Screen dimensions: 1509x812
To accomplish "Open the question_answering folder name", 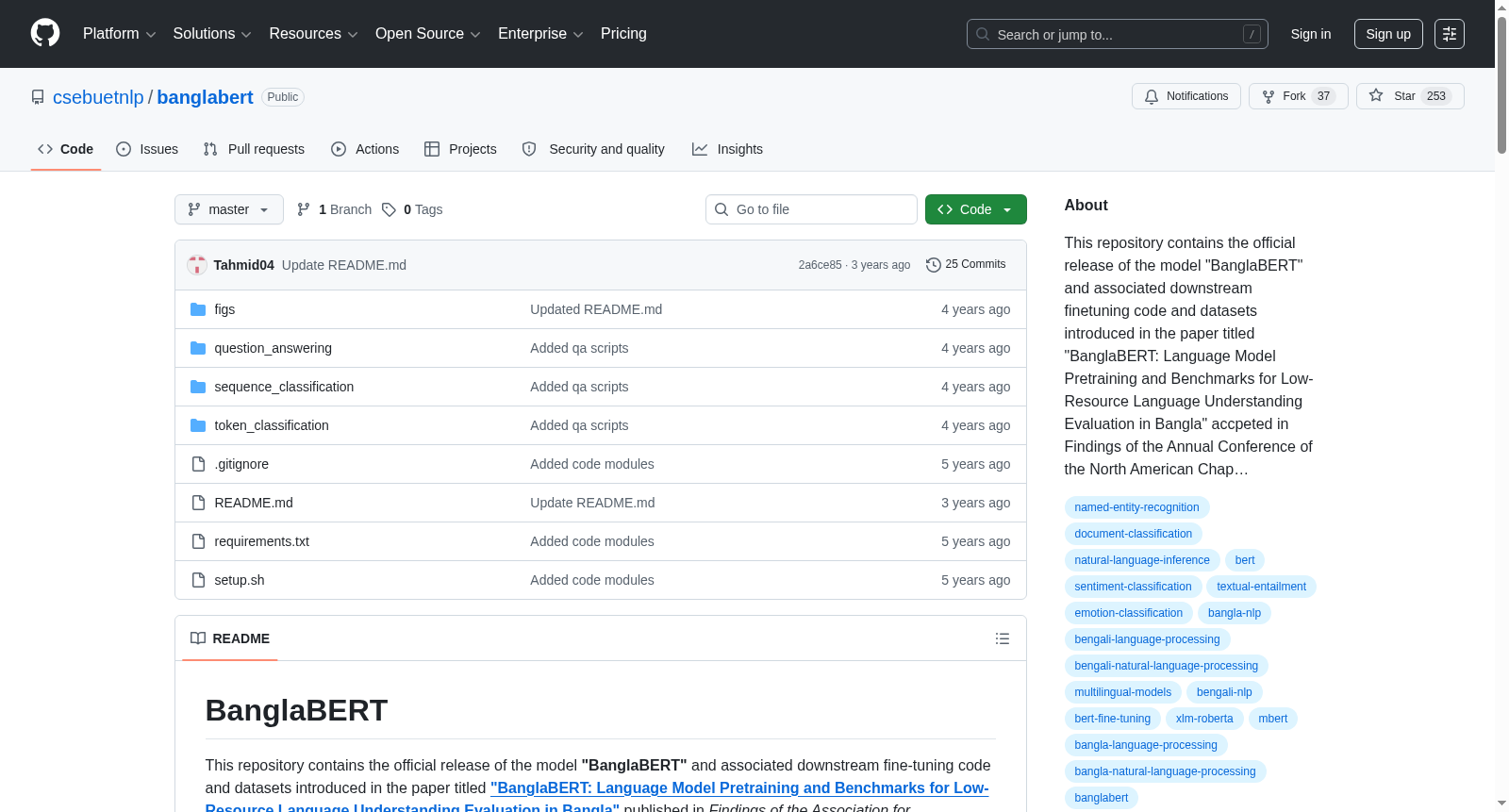I will coord(273,348).
